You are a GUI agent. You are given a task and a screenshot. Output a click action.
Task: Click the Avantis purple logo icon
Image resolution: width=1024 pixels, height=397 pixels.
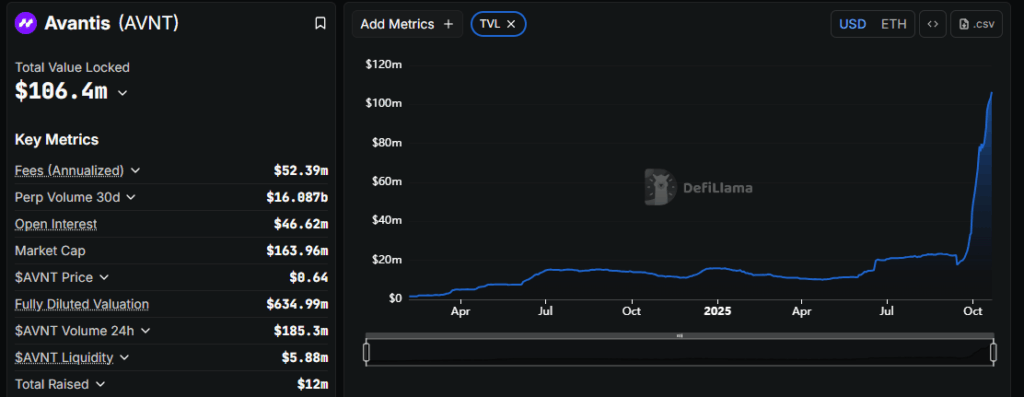click(26, 24)
